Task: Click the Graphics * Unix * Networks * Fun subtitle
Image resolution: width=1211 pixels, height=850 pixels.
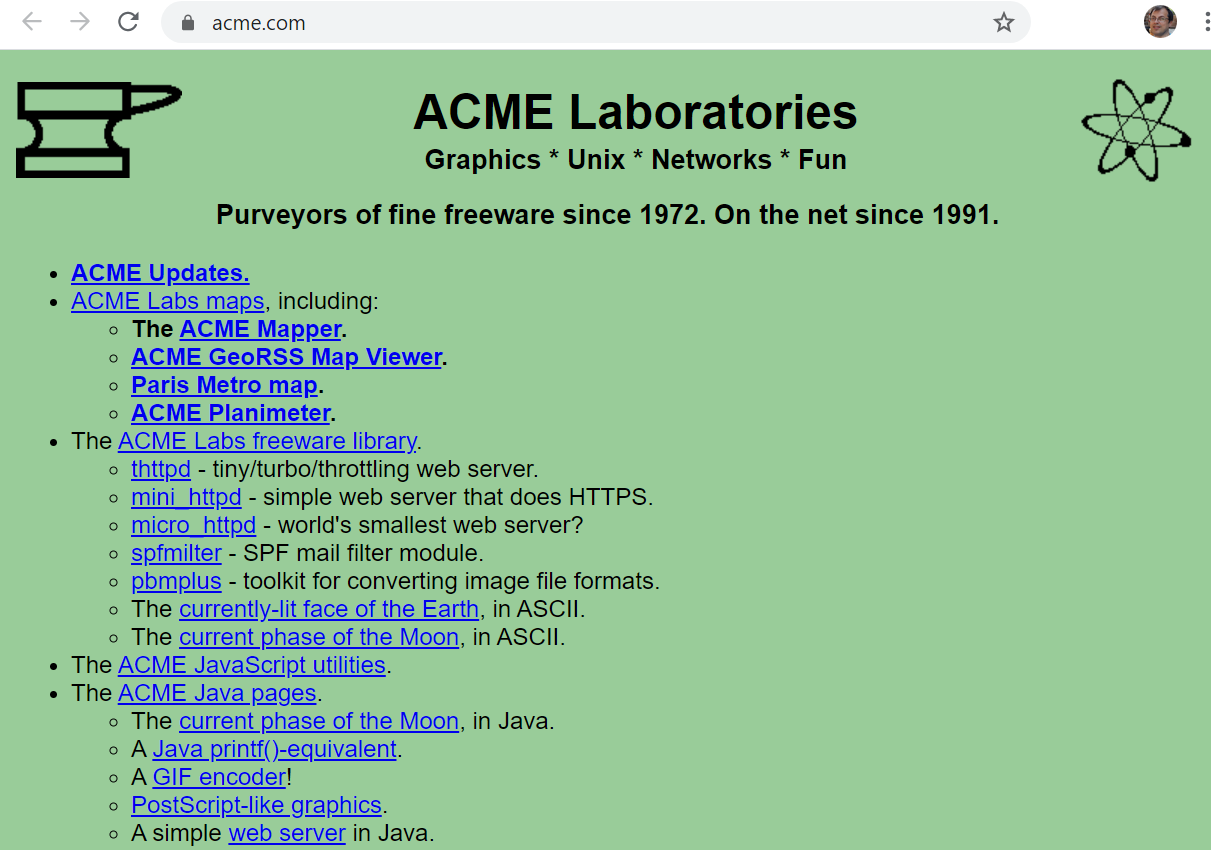Action: (636, 160)
